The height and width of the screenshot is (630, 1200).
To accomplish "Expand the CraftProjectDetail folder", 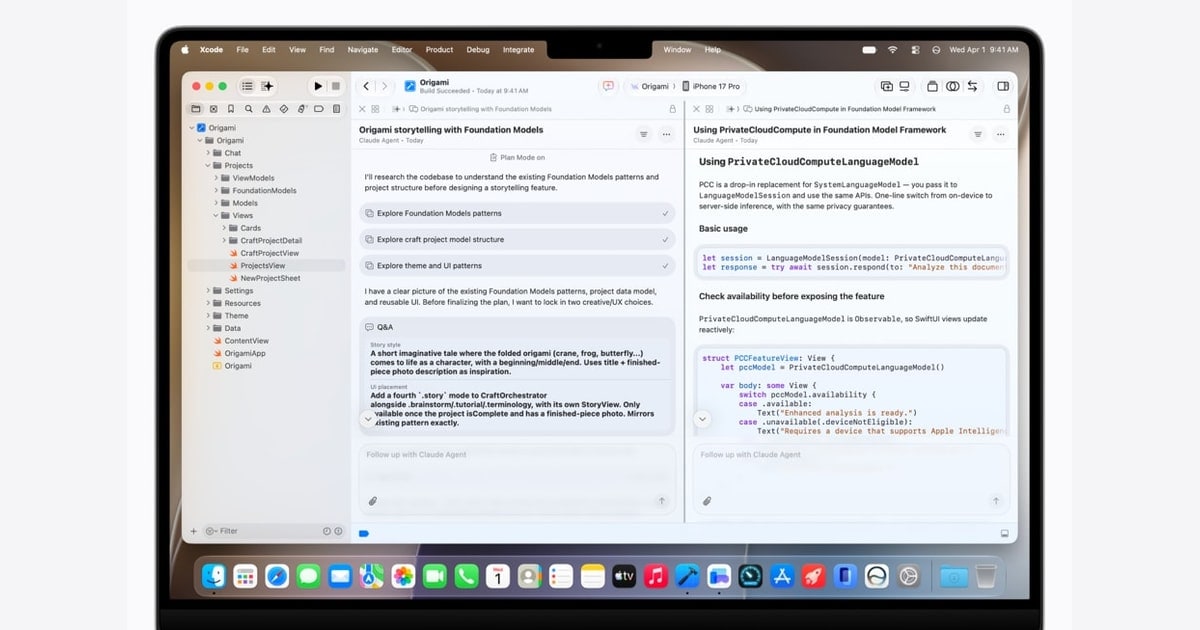I will (x=225, y=240).
